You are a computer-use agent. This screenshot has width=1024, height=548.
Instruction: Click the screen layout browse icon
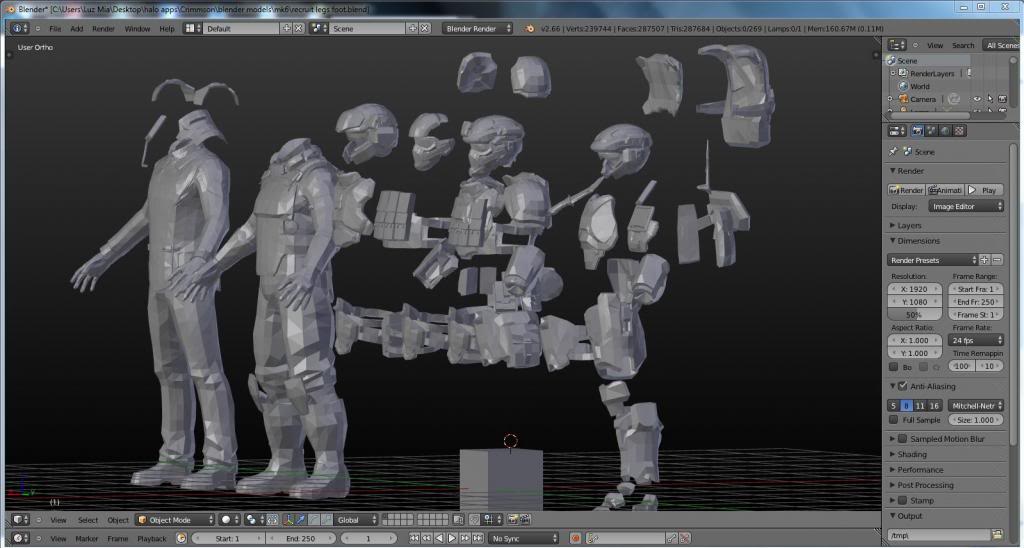192,29
